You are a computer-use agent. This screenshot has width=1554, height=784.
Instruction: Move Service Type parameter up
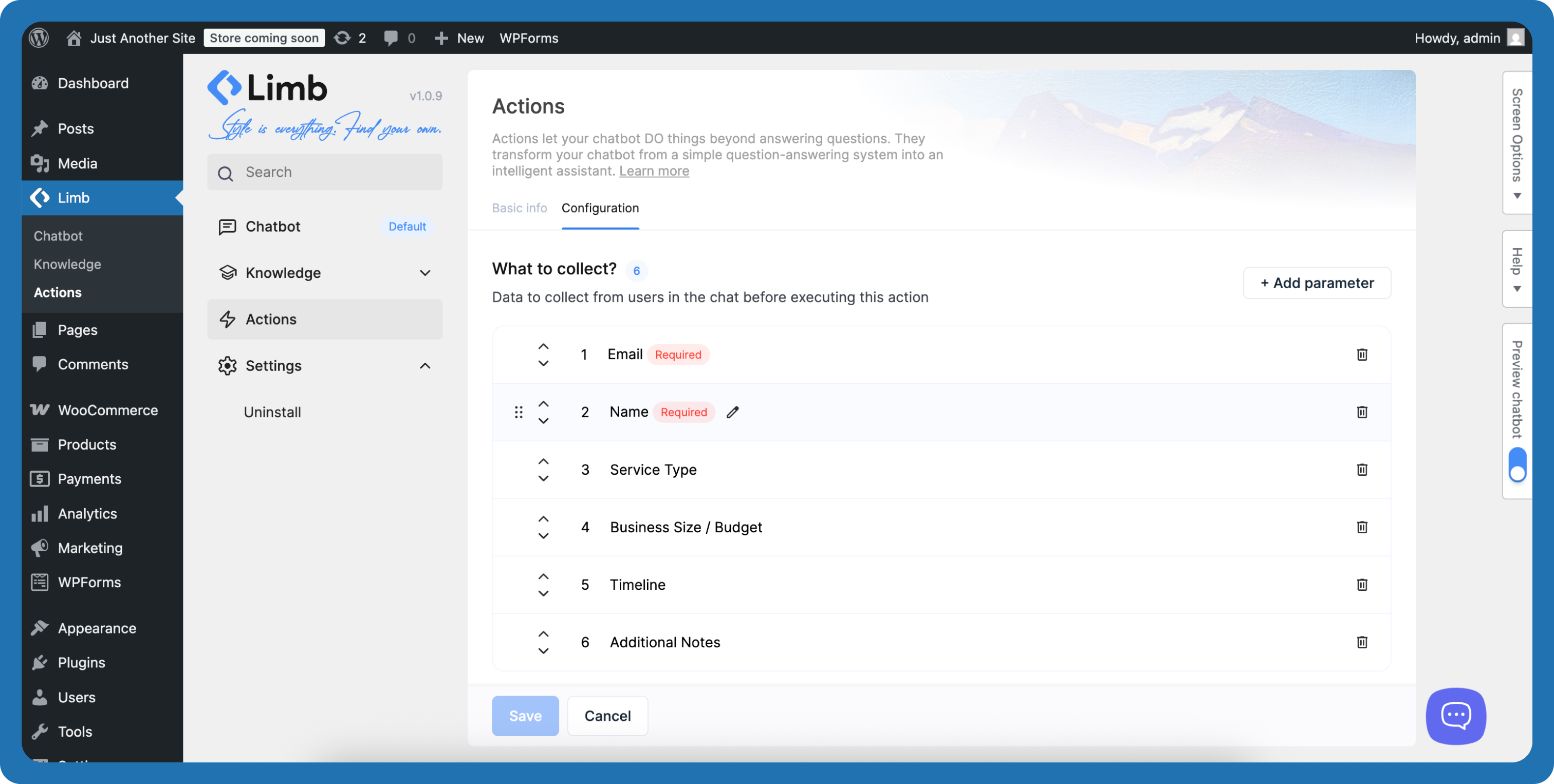point(543,461)
